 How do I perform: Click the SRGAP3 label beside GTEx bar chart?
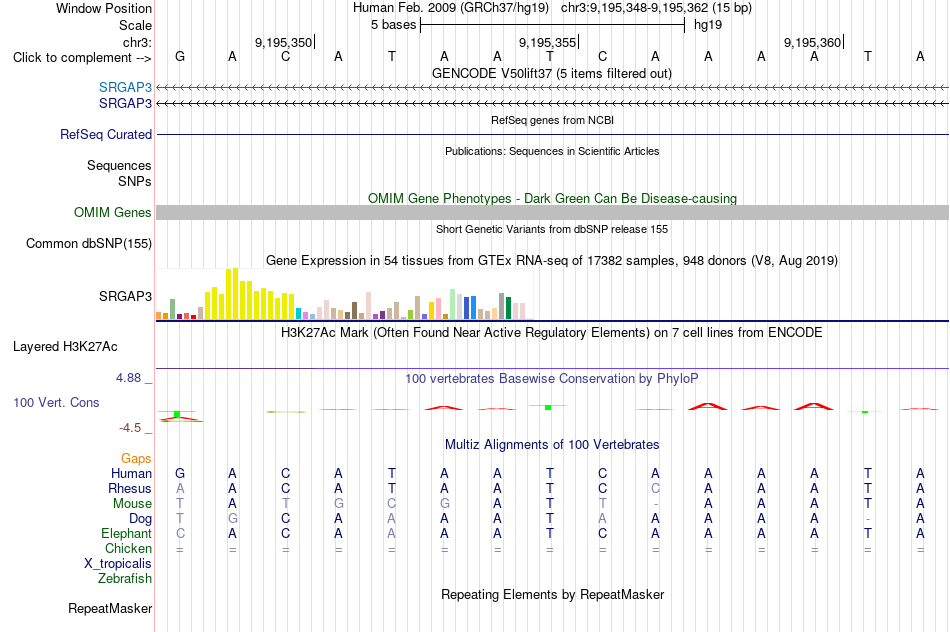tap(125, 296)
